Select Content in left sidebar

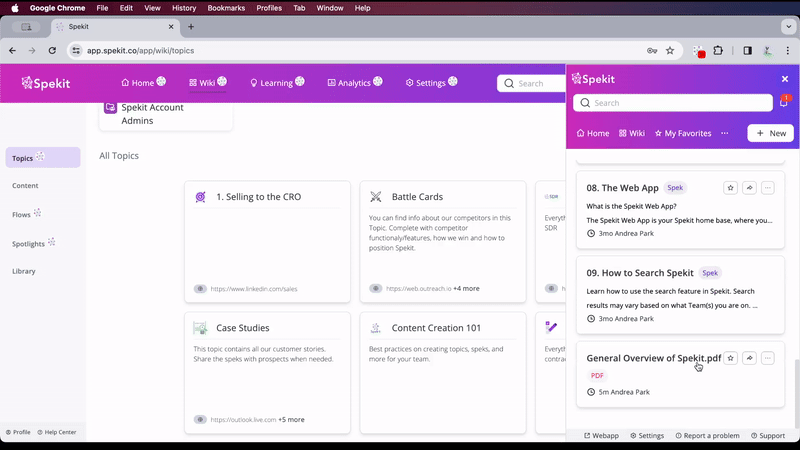(25, 186)
